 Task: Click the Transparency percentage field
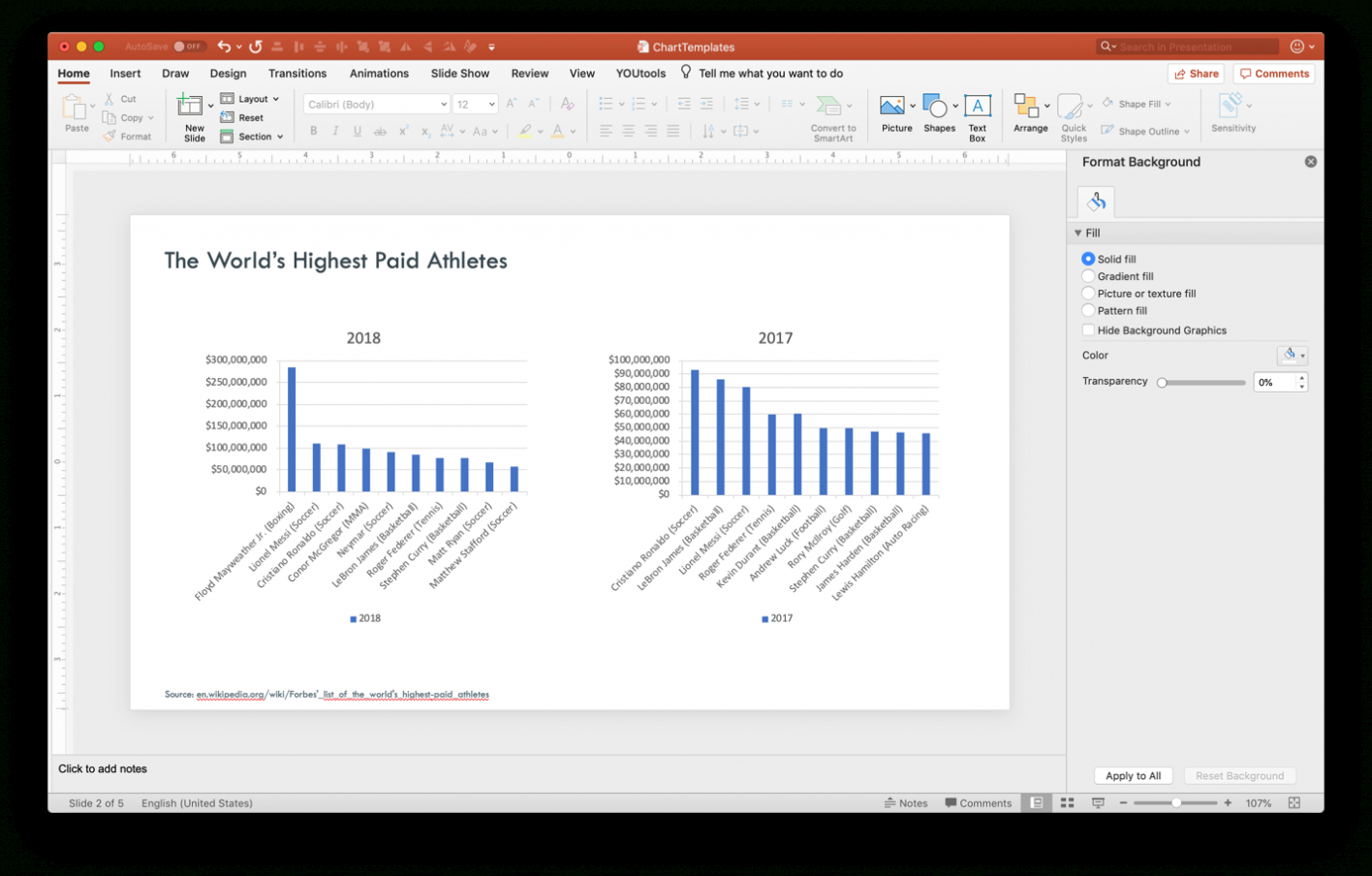tap(1274, 382)
